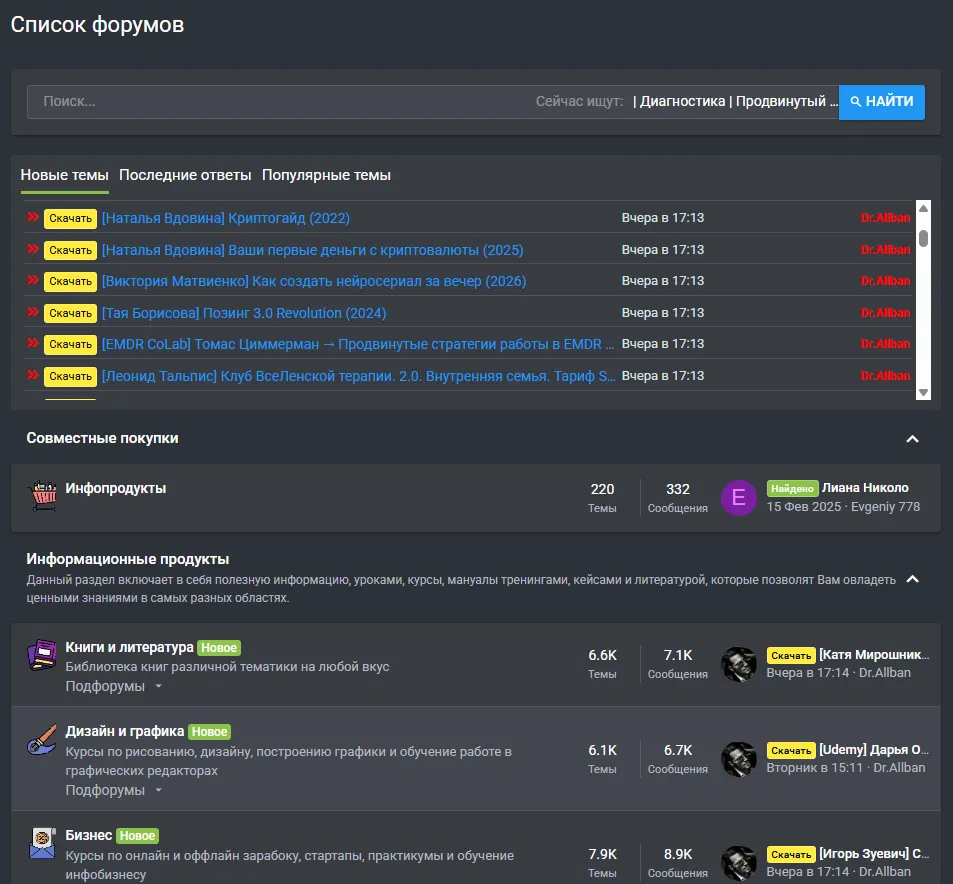Click the Дизайн и графика paintbrush icon
The height and width of the screenshot is (884, 953).
click(x=42, y=739)
